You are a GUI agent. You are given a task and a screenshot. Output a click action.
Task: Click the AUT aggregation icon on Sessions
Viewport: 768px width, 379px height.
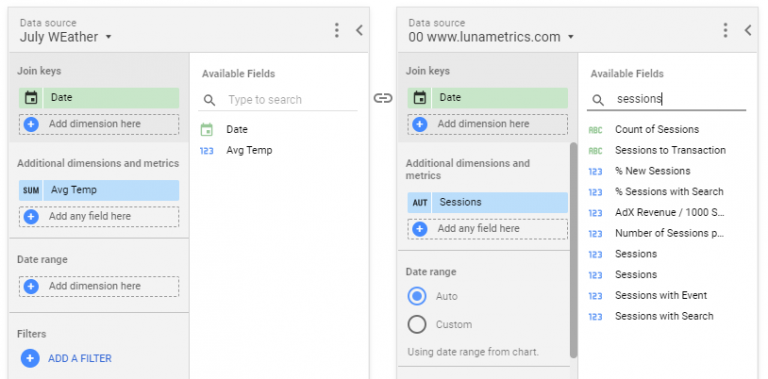(420, 202)
